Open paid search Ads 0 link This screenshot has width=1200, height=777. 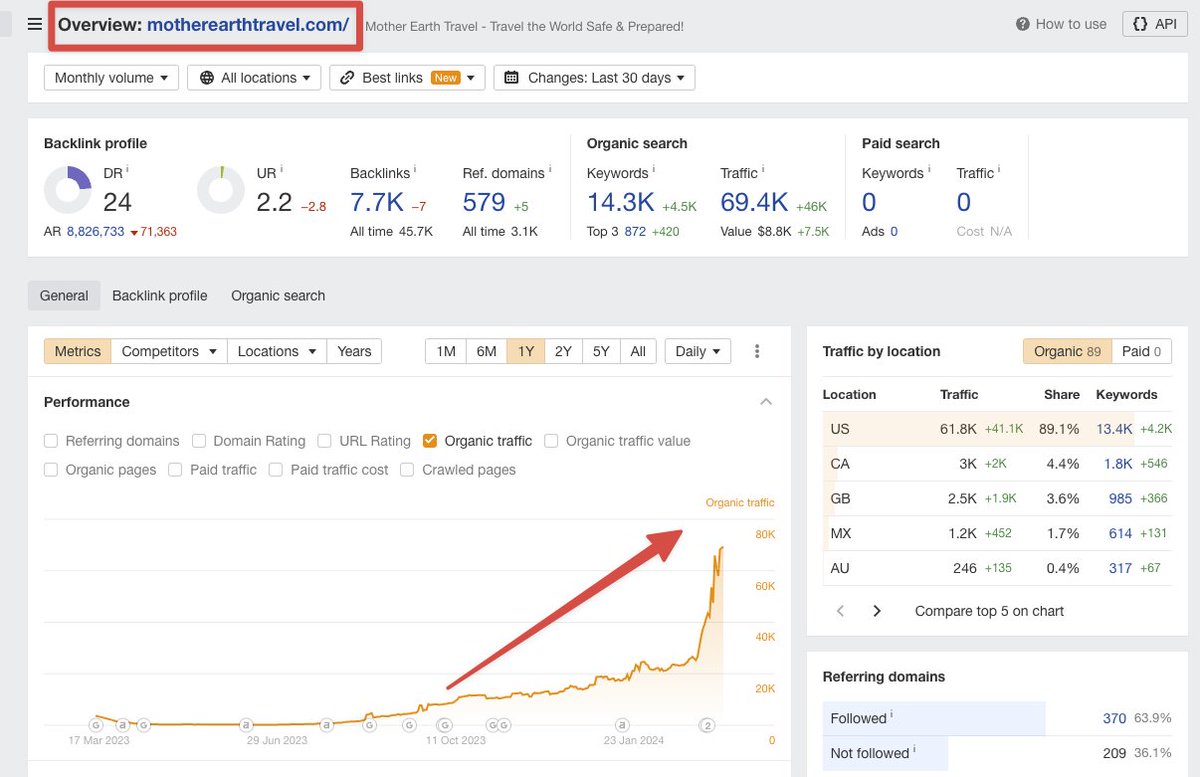893,232
